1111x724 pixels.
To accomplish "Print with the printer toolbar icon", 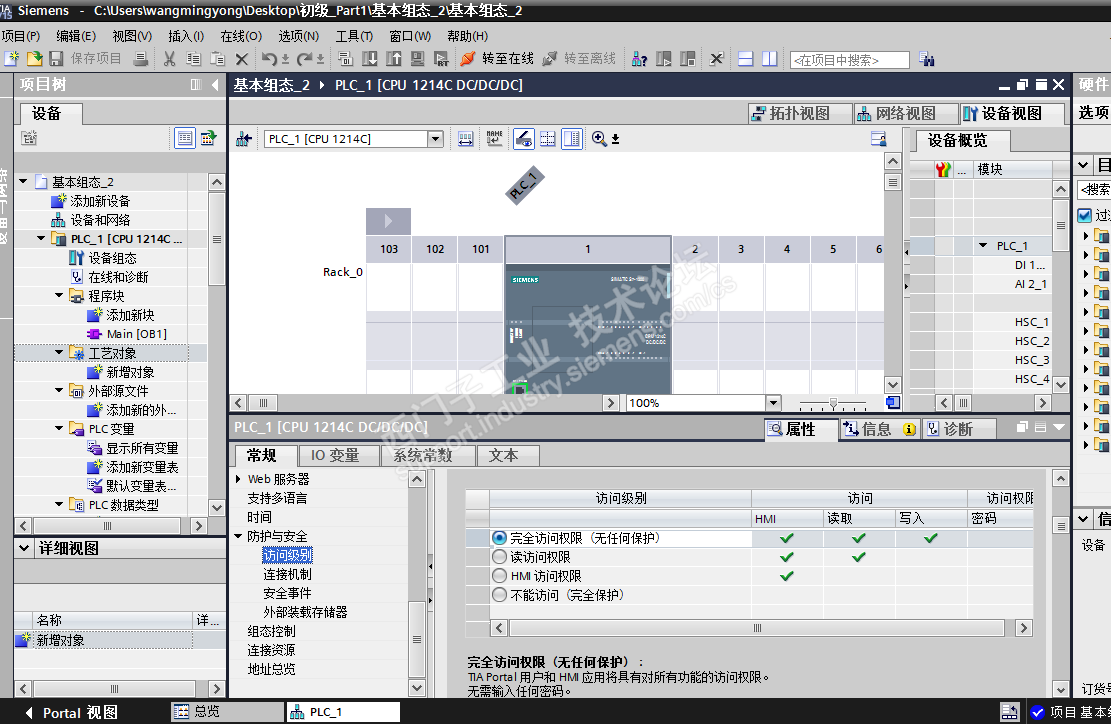I will pos(140,59).
